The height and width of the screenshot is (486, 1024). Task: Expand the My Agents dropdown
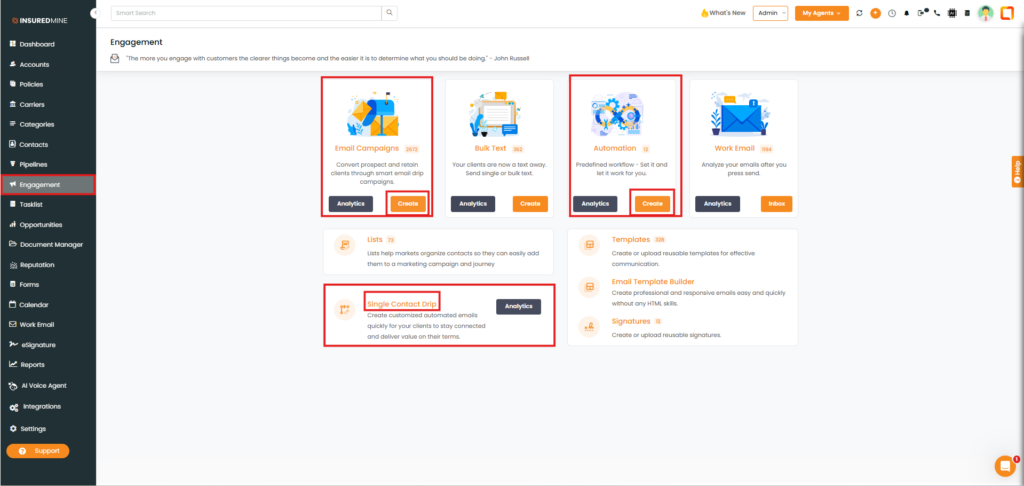(821, 13)
